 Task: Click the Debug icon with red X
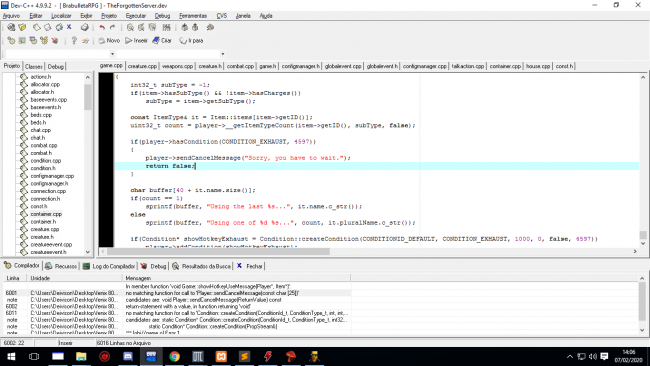point(55,40)
